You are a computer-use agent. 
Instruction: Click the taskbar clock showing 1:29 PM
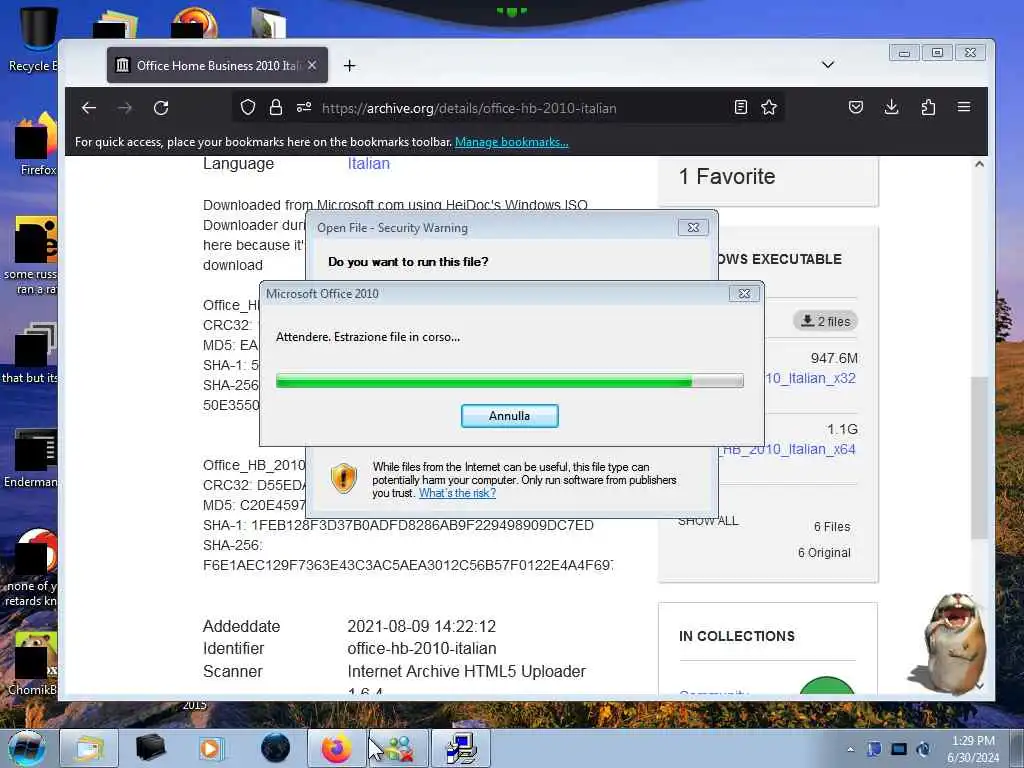(973, 748)
